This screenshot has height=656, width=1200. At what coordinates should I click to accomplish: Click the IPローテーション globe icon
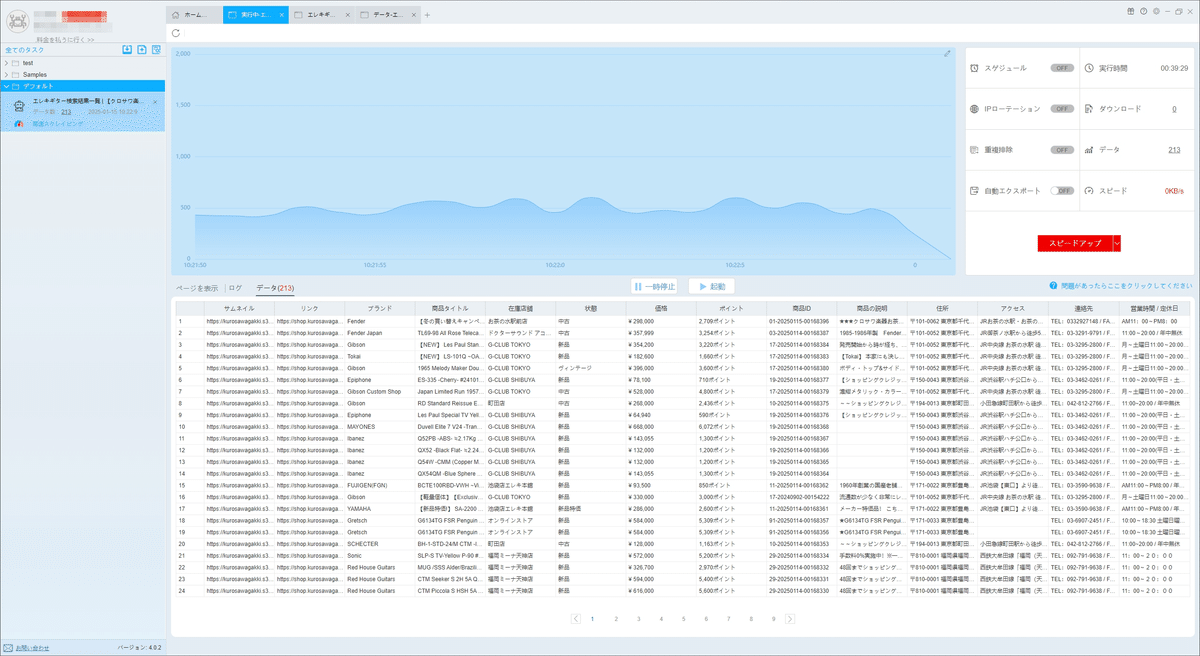point(975,108)
